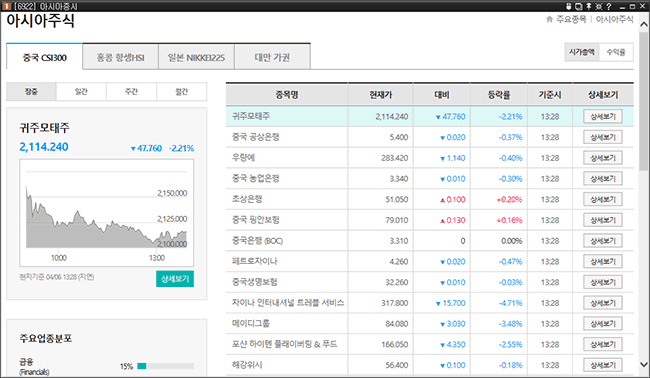Select the 페트로차이나 stock name
Screen dimensions: 650x378
255,261
